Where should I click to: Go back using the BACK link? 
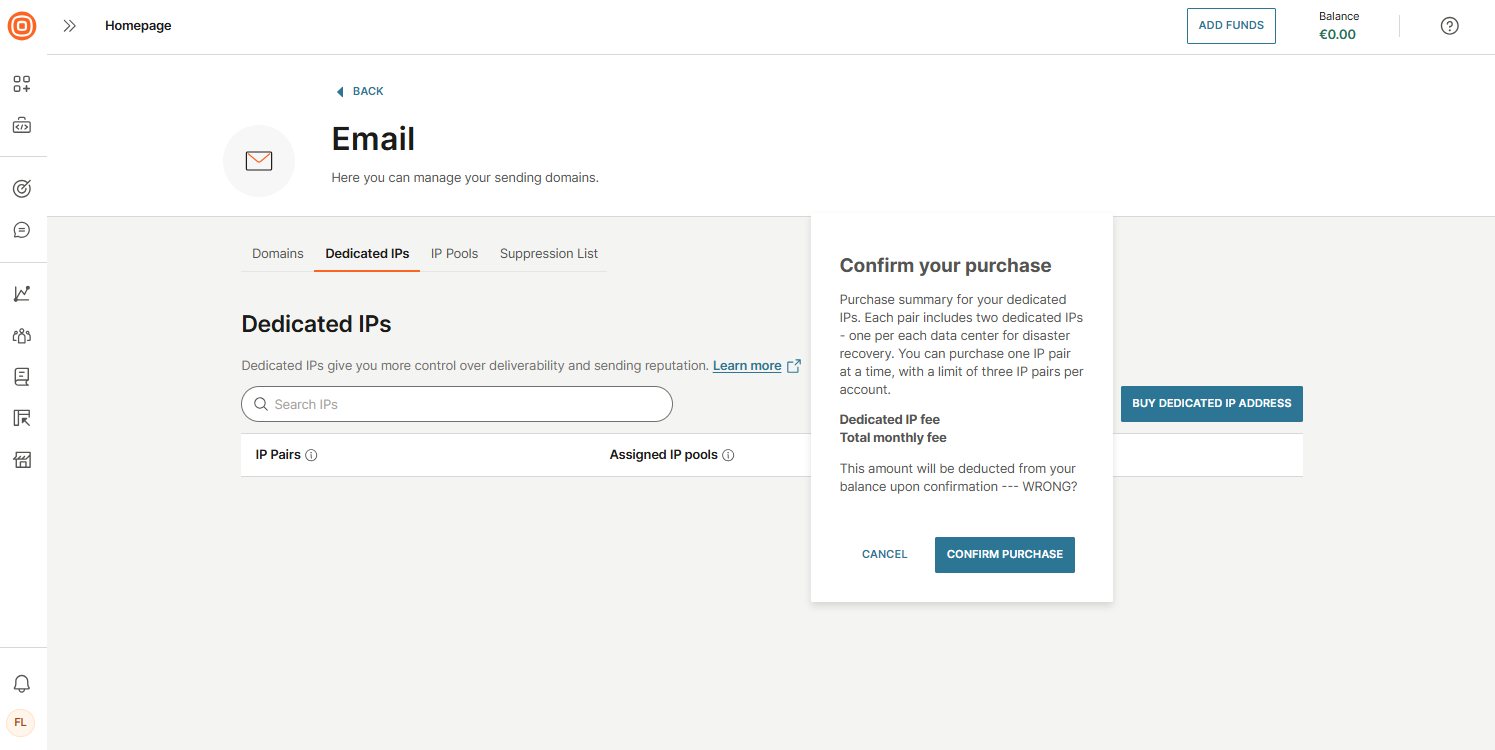360,91
